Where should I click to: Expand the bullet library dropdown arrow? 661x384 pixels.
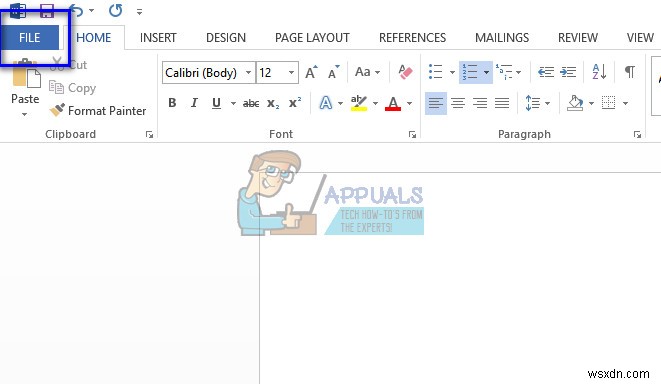(452, 73)
